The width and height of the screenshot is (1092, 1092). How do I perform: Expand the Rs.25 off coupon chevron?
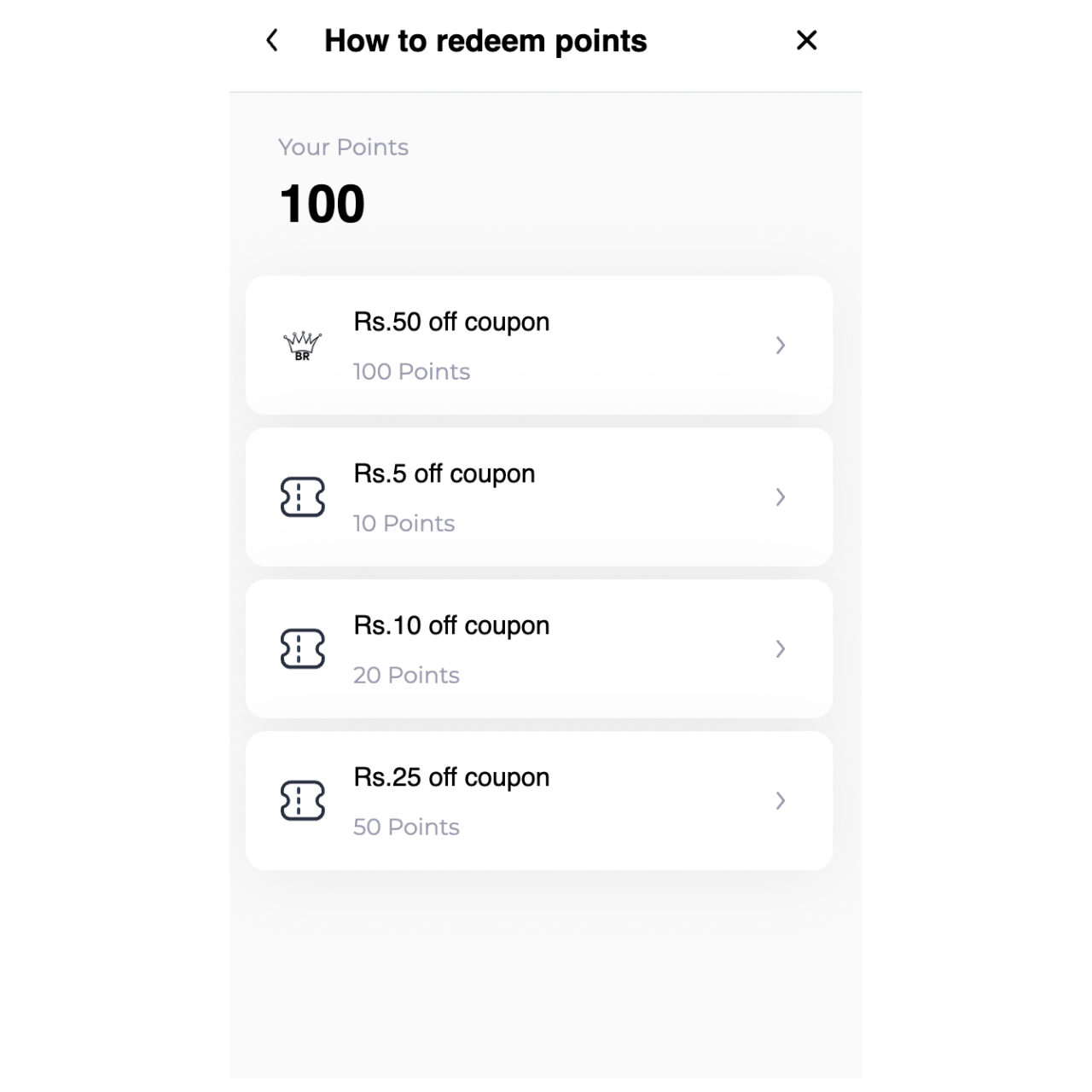pos(780,801)
